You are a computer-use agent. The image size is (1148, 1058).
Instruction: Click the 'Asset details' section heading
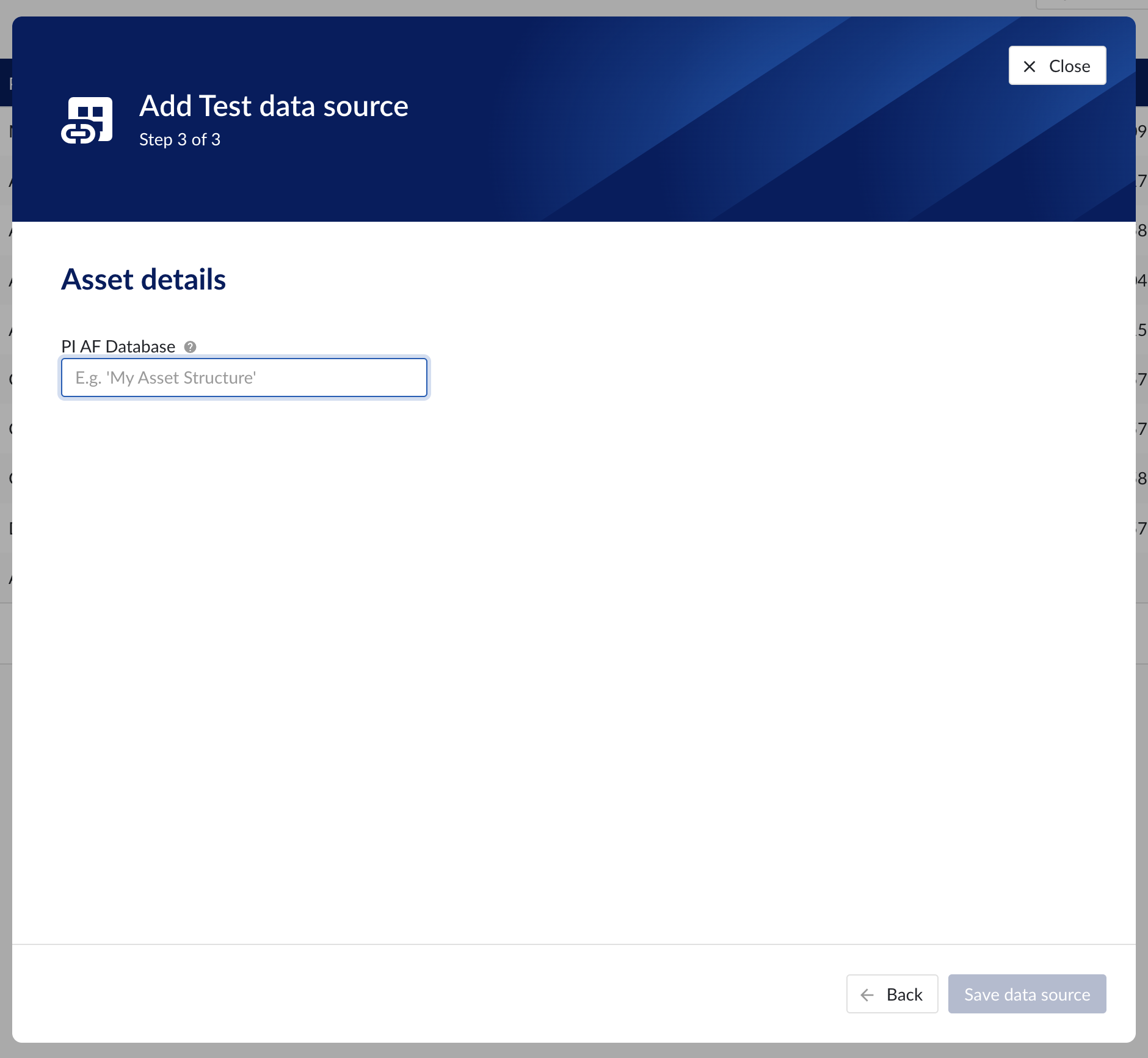tap(143, 279)
